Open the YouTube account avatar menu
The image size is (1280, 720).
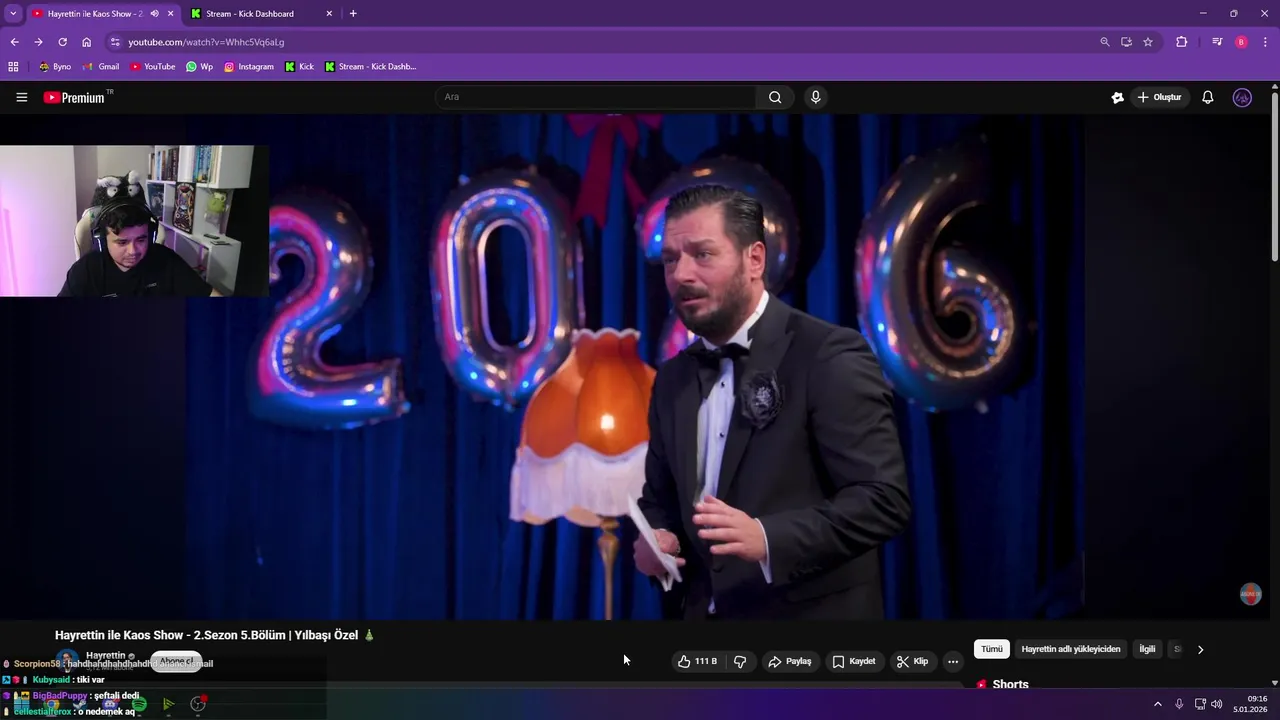pos(1242,97)
